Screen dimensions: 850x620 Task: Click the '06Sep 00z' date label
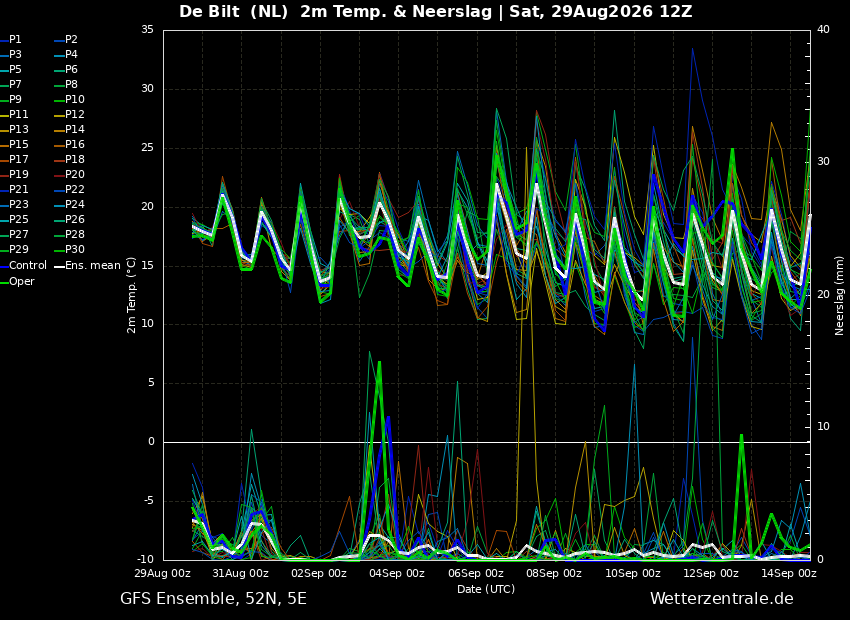[476, 573]
